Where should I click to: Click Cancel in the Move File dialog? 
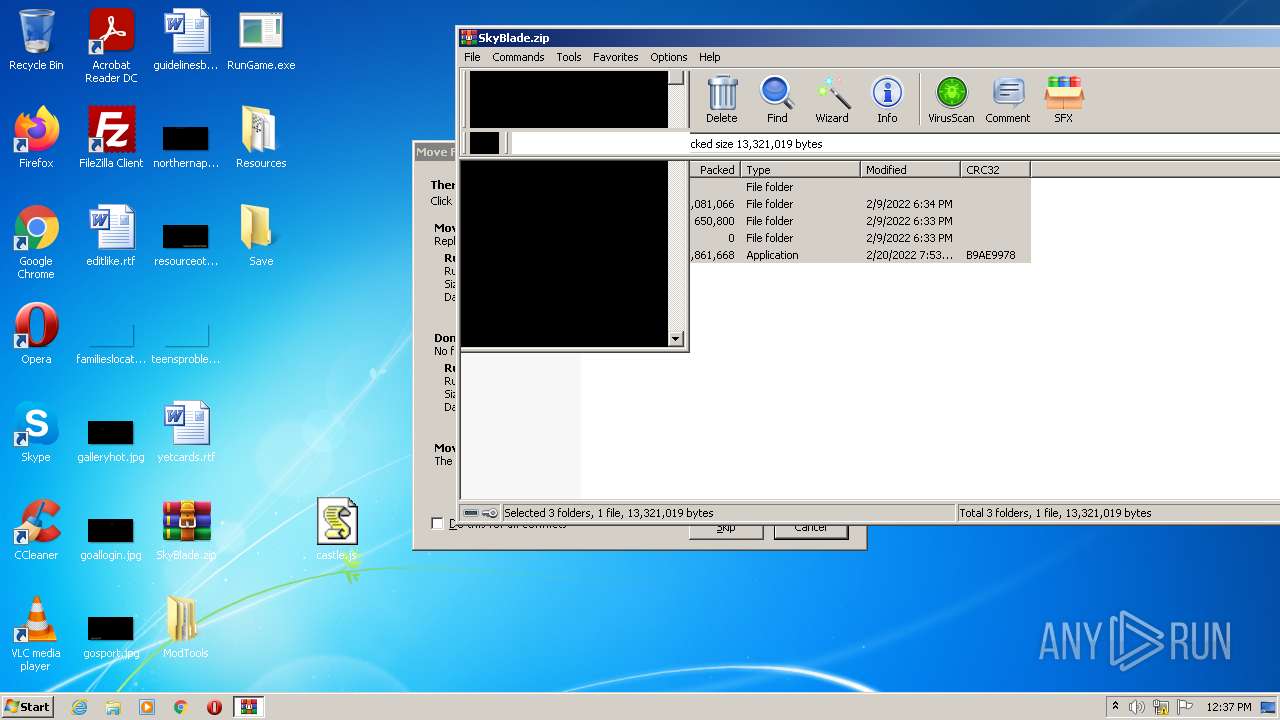pos(811,530)
